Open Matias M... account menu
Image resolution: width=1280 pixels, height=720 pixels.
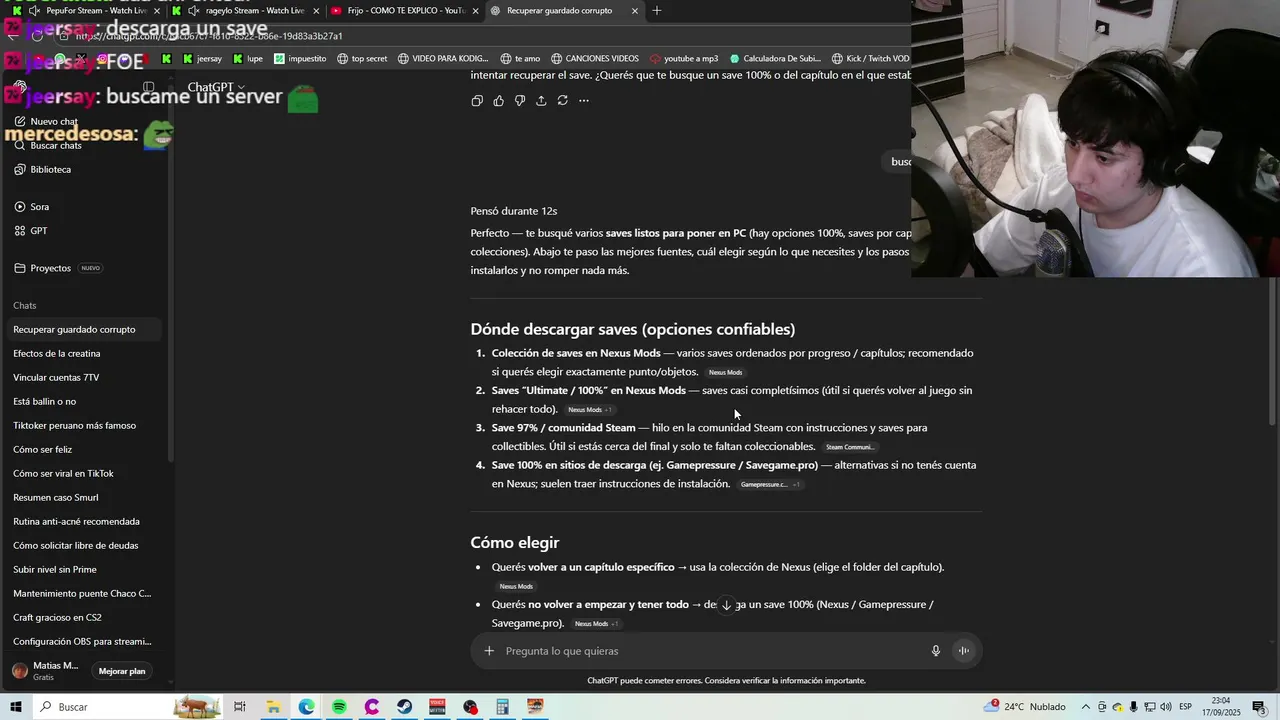click(x=45, y=671)
